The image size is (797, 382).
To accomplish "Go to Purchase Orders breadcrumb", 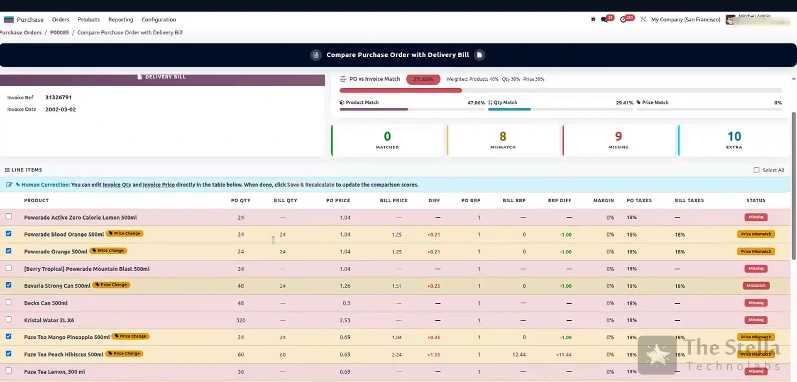I will point(20,33).
